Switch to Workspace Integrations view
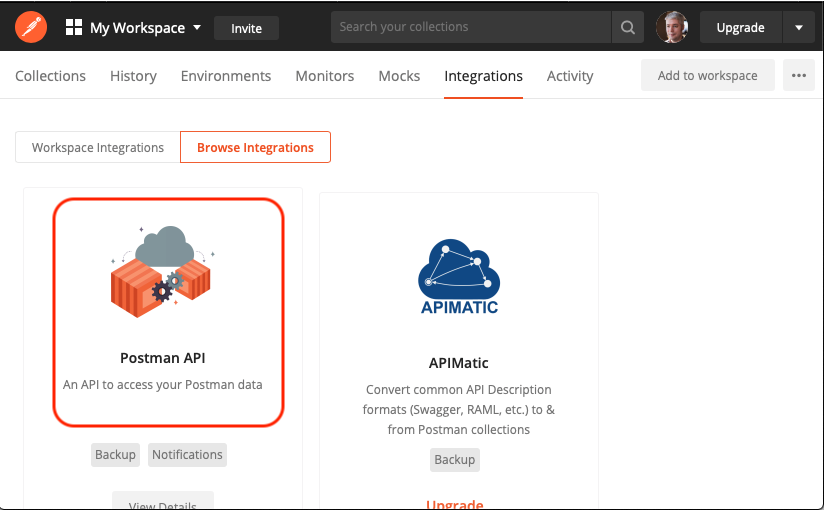 98,147
